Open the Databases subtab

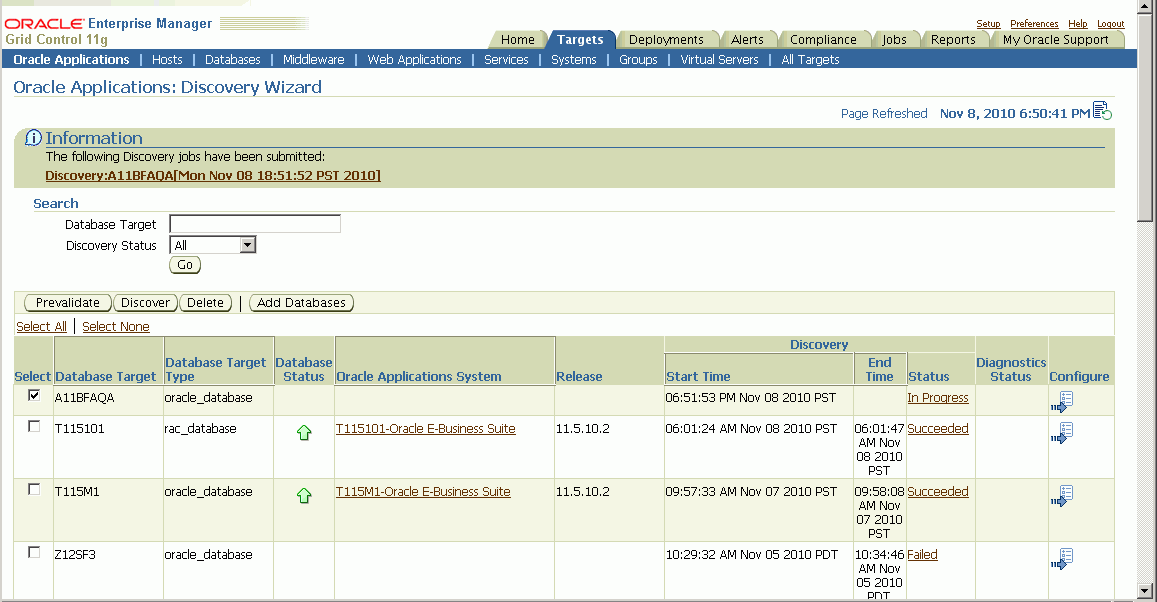(232, 60)
